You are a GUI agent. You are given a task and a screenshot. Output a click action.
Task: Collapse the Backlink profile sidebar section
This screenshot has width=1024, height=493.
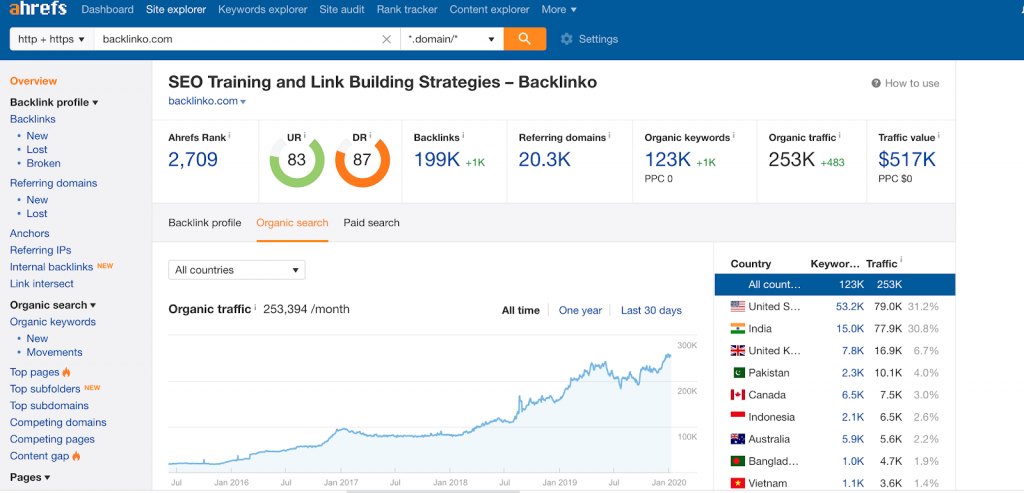[x=54, y=103]
